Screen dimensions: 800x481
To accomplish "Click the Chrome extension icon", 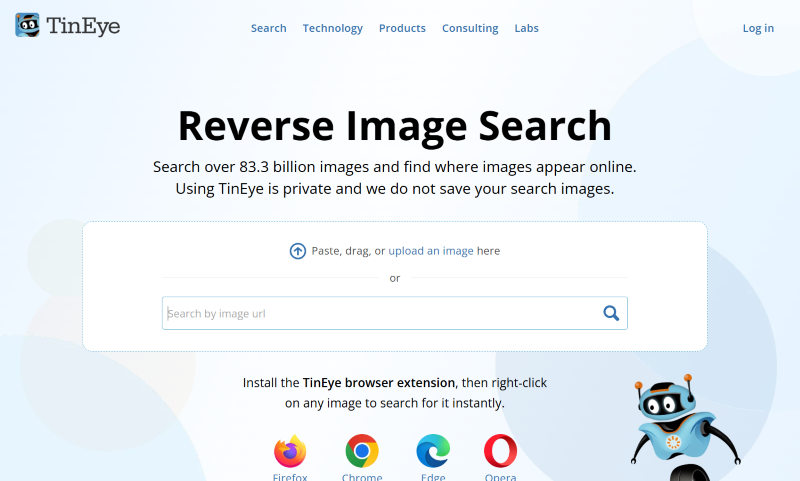I will 362,451.
